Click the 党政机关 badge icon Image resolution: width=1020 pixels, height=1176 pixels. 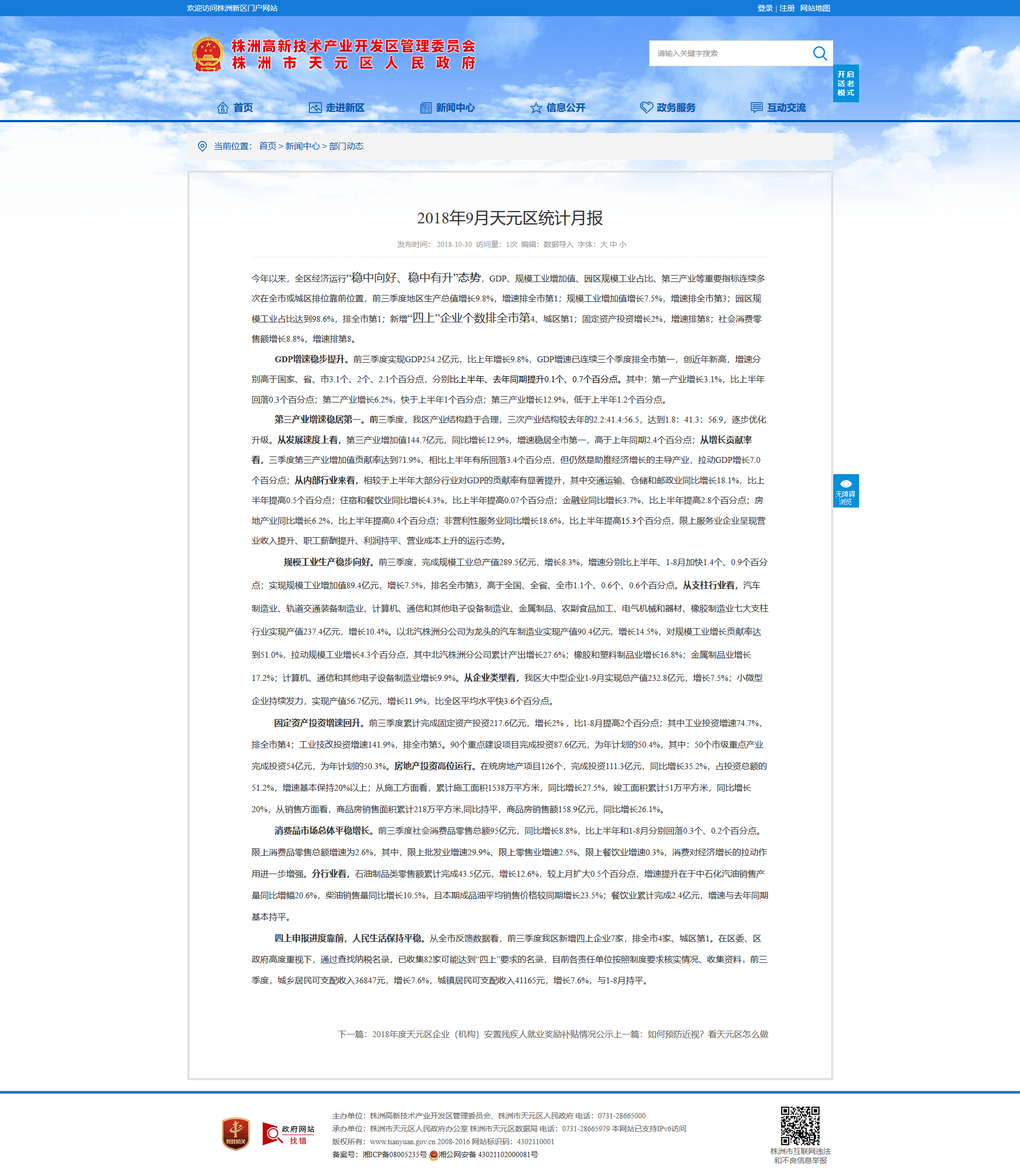tap(236, 1133)
